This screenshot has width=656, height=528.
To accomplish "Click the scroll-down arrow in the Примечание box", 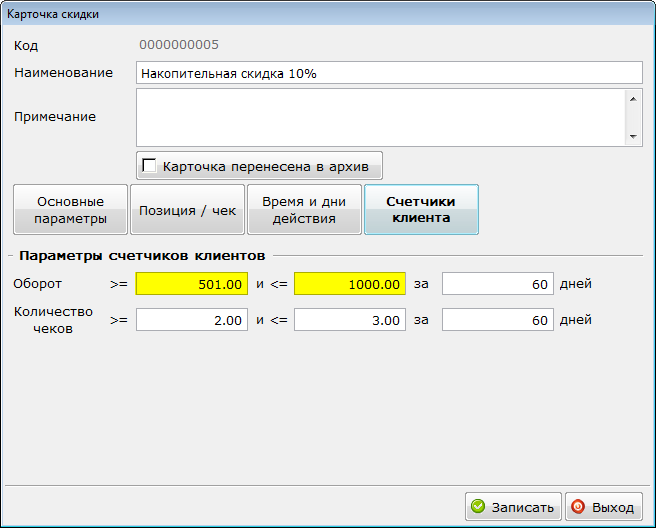I will pyautogui.click(x=633, y=136).
